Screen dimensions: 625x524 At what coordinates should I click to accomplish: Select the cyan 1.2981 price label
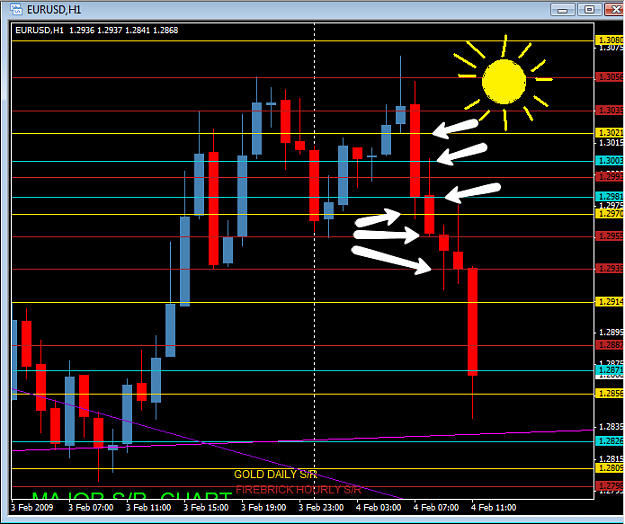pos(609,196)
